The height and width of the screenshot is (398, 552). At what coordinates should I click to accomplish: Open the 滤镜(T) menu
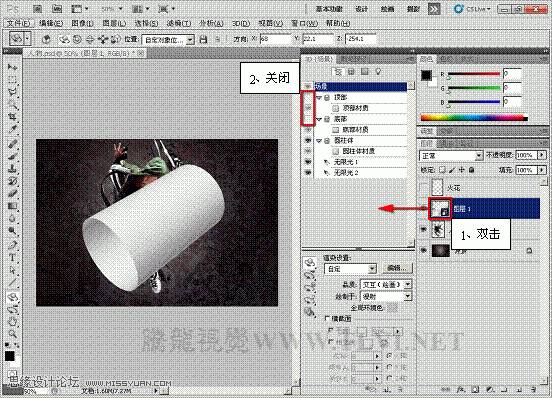(179, 24)
